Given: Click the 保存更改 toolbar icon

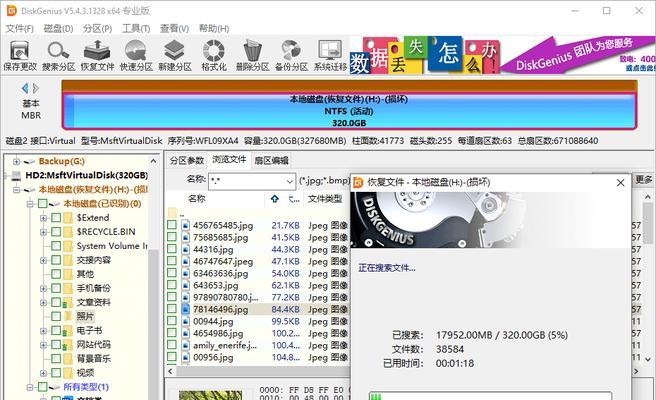Looking at the screenshot, I should pos(19,52).
